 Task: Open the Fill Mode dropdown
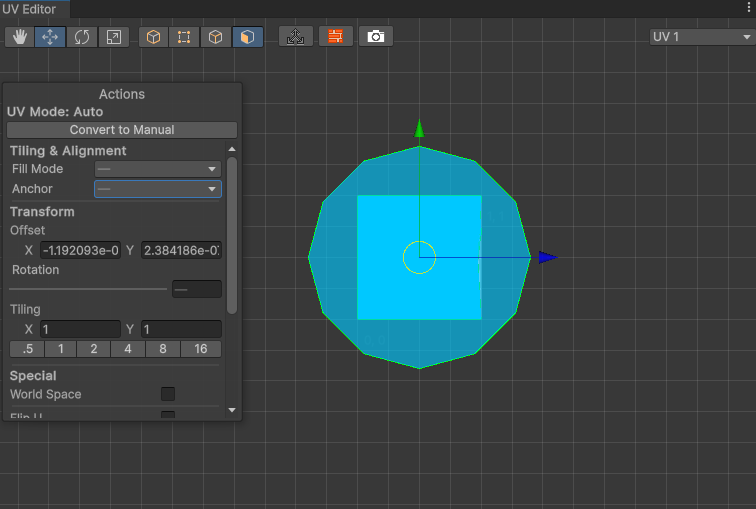157,169
